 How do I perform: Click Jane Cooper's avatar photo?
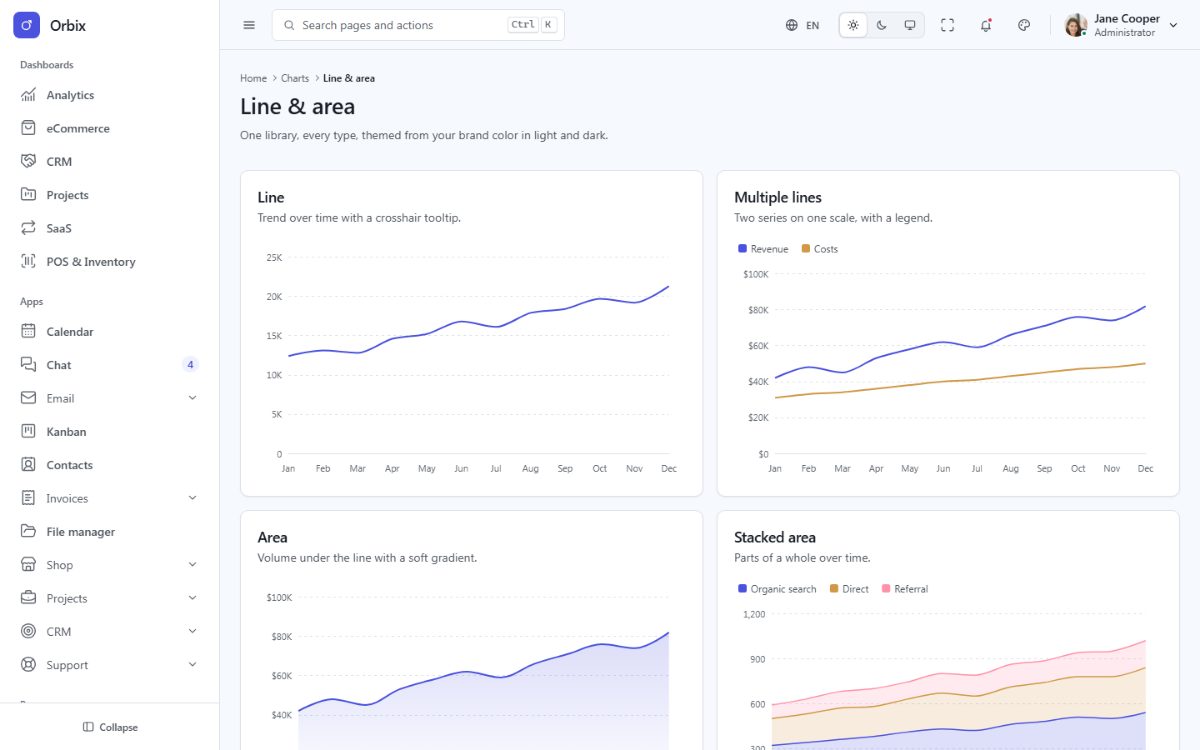[x=1076, y=25]
